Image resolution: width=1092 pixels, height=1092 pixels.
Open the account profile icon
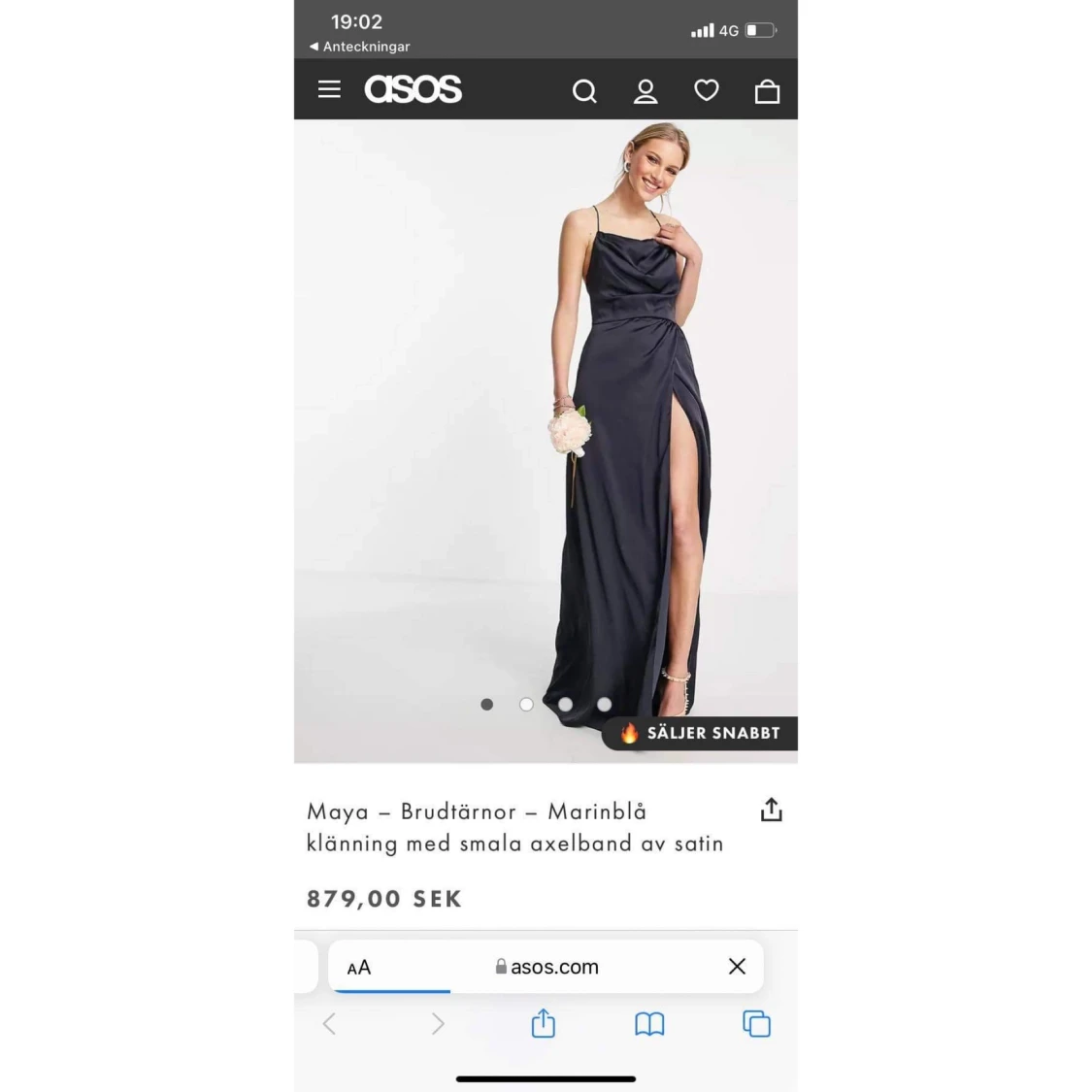pyautogui.click(x=645, y=91)
